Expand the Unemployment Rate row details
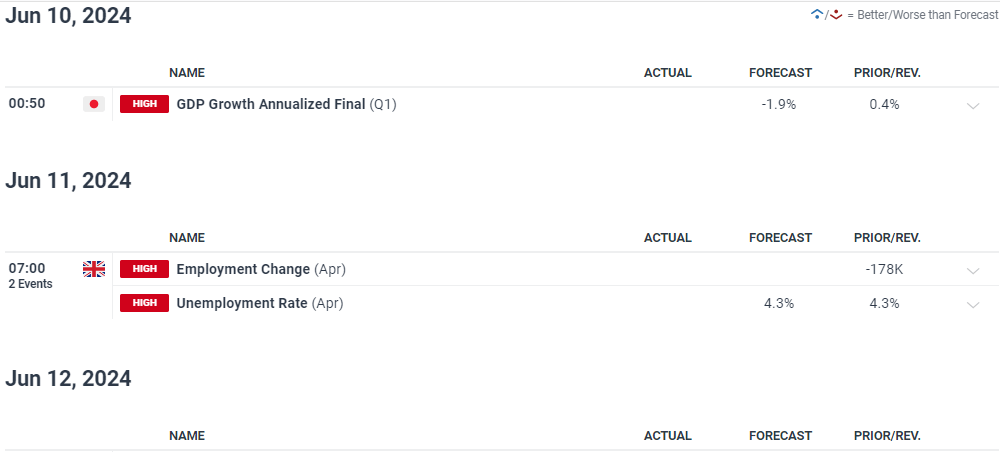 pos(973,304)
